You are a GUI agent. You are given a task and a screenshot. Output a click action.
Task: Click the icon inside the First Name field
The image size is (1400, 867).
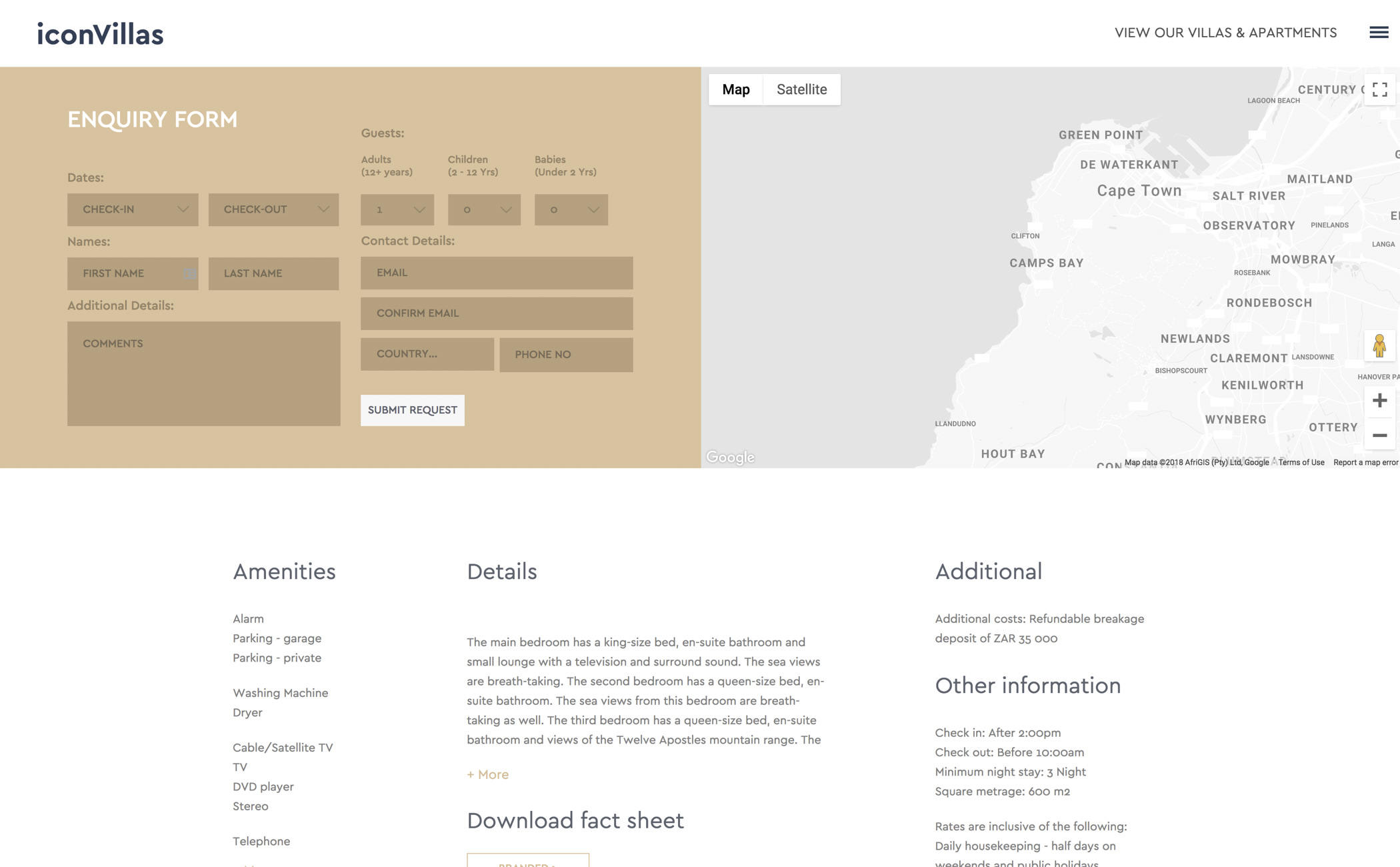189,273
